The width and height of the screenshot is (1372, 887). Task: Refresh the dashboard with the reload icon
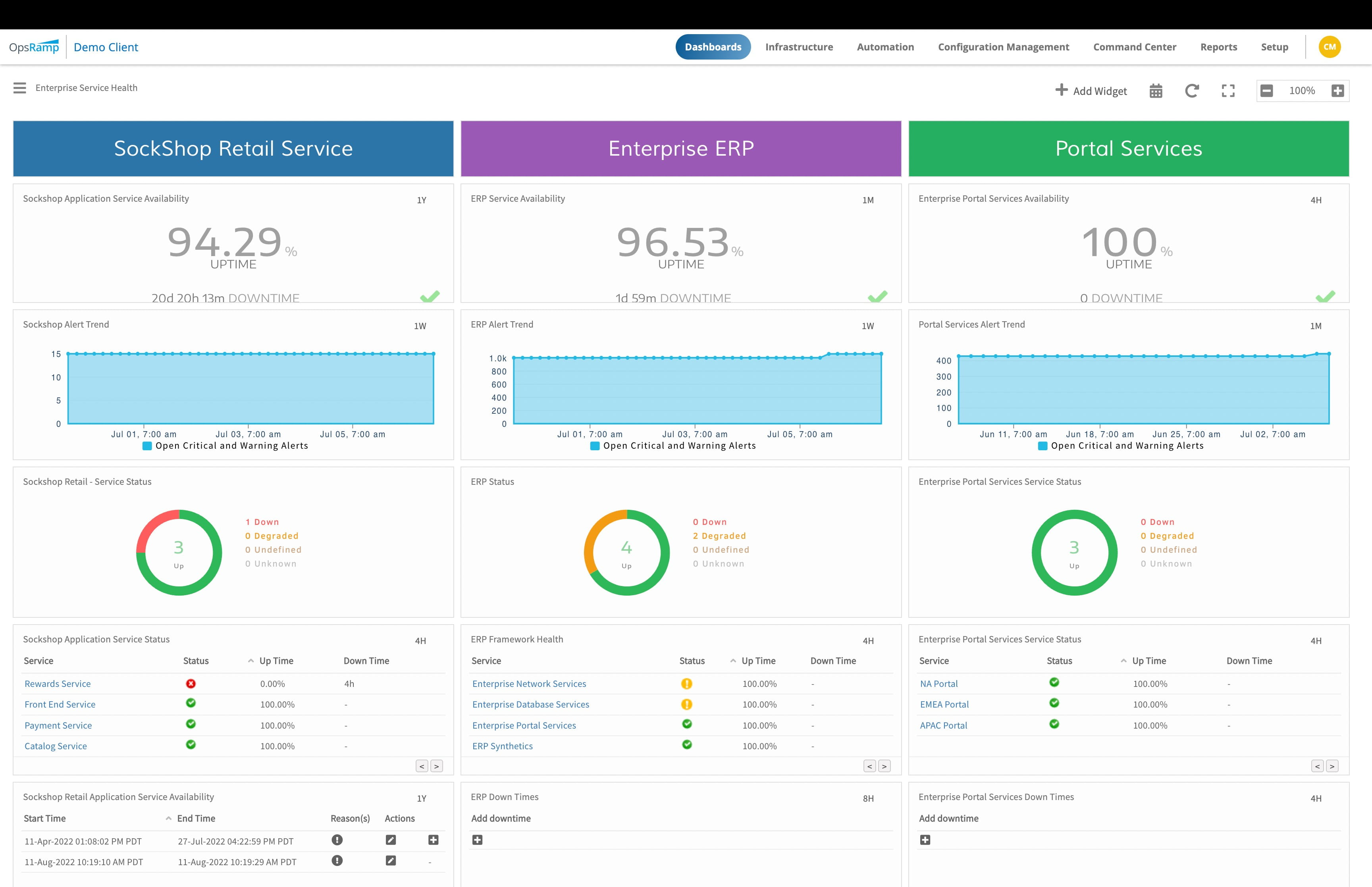[x=1192, y=91]
